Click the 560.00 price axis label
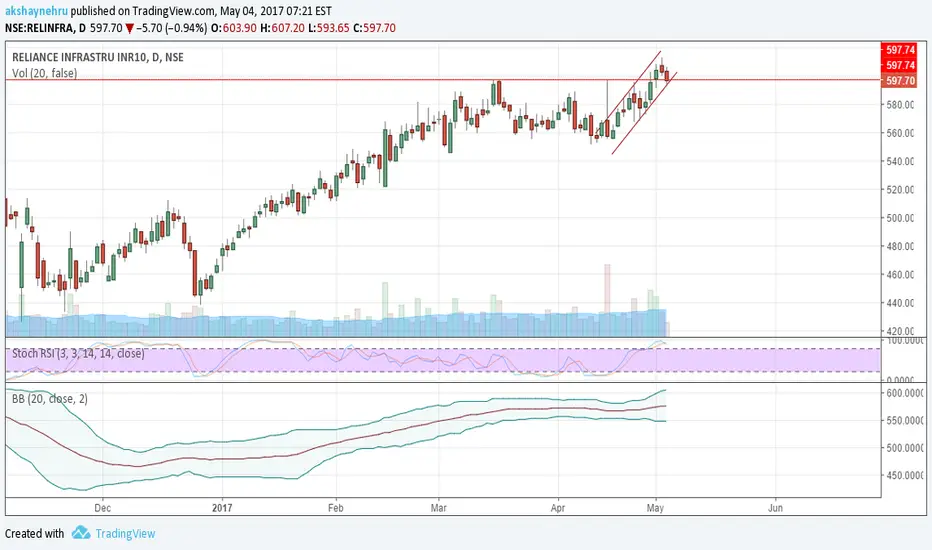Screen dimensions: 932x550 click(x=900, y=133)
